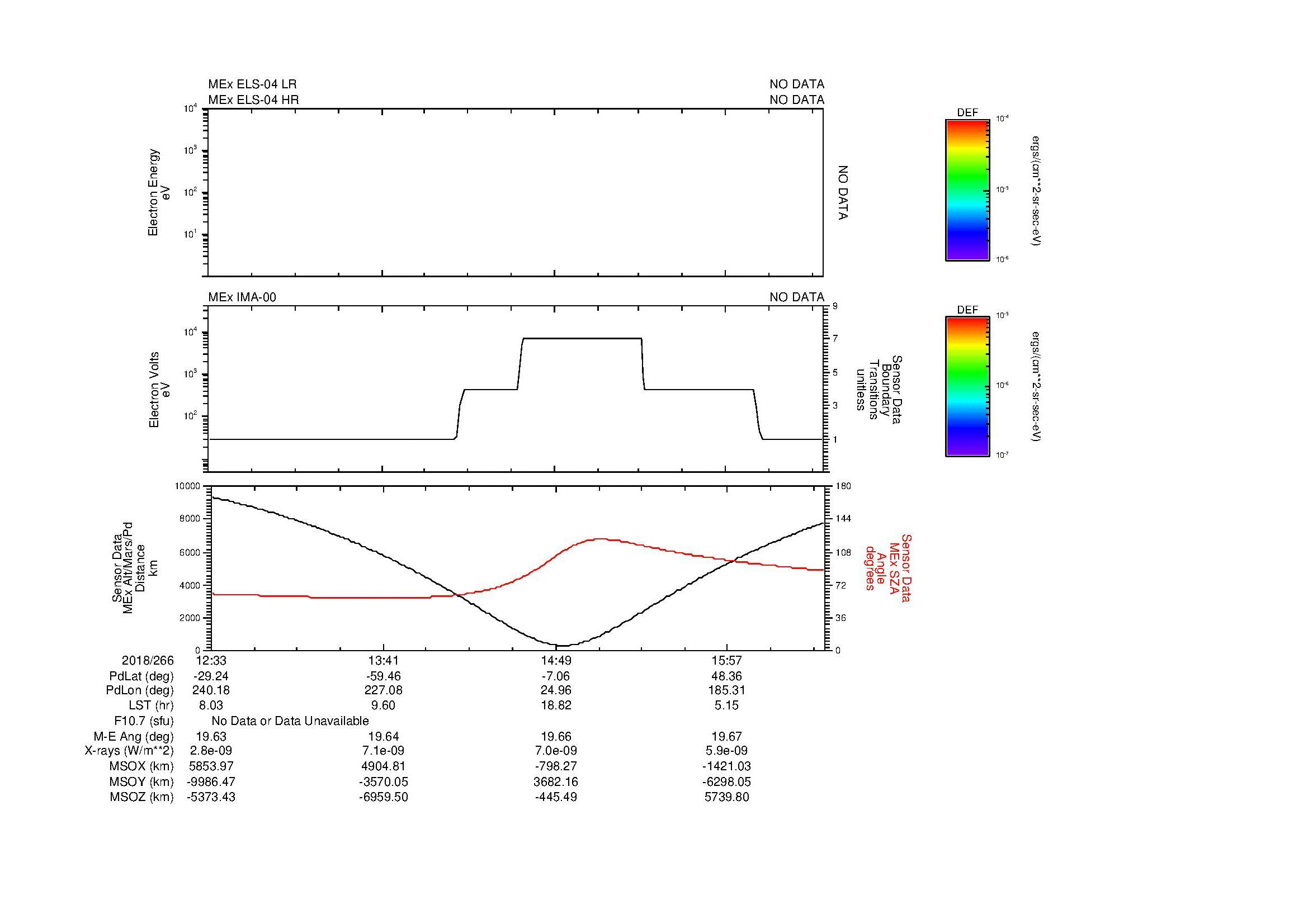Image resolution: width=1308 pixels, height=924 pixels.
Task: Click the MSOZ (km) row label
Action: click(x=141, y=797)
